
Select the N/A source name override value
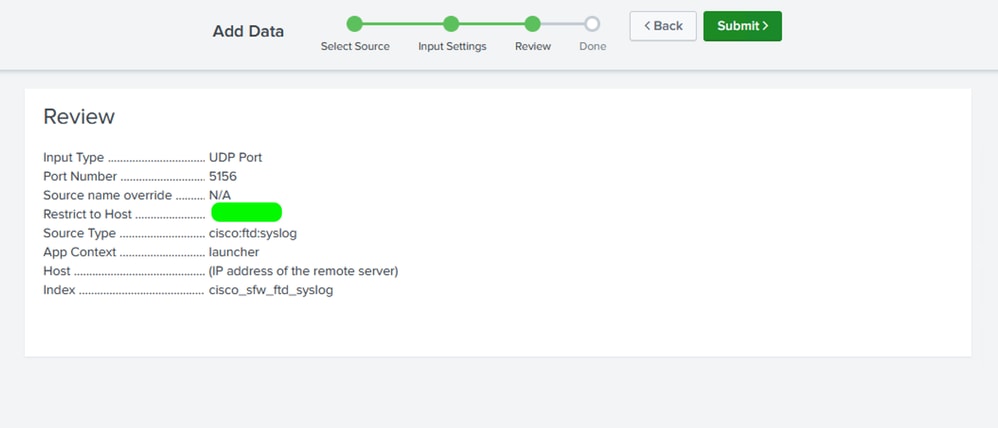tap(220, 195)
